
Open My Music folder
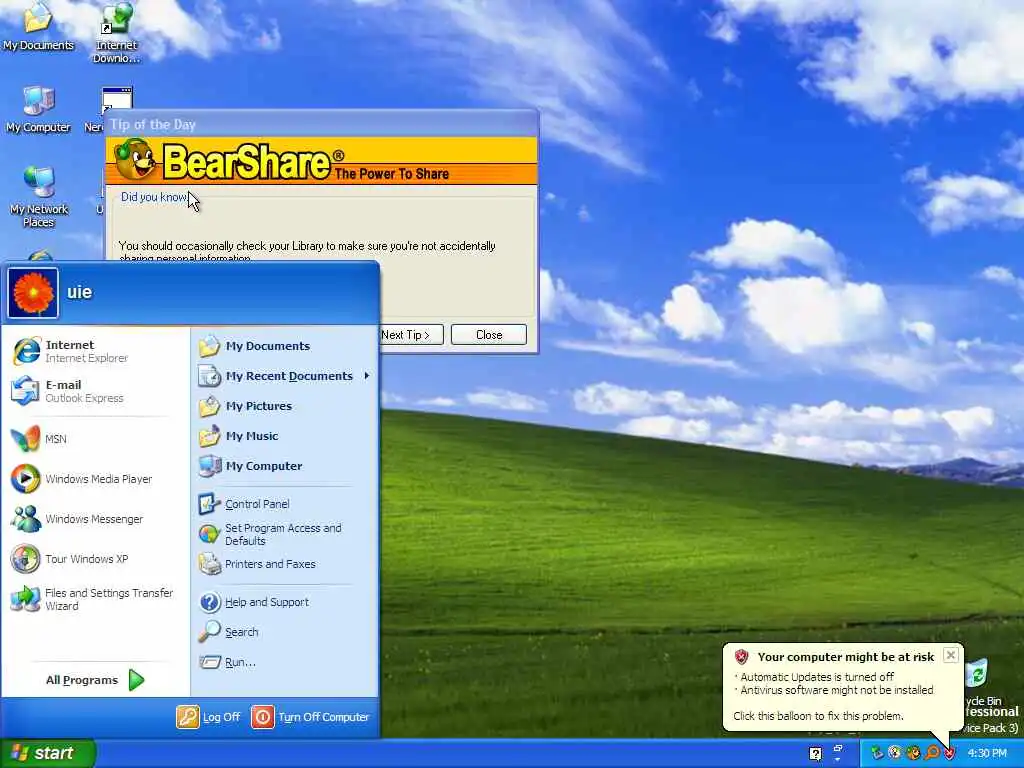click(284, 436)
